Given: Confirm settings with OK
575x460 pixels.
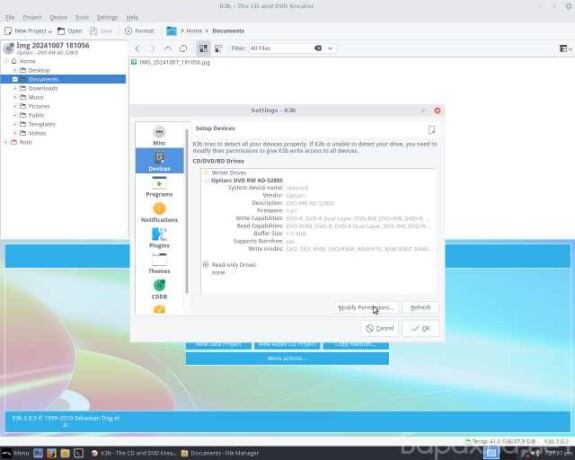Looking at the screenshot, I should pyautogui.click(x=420, y=328).
